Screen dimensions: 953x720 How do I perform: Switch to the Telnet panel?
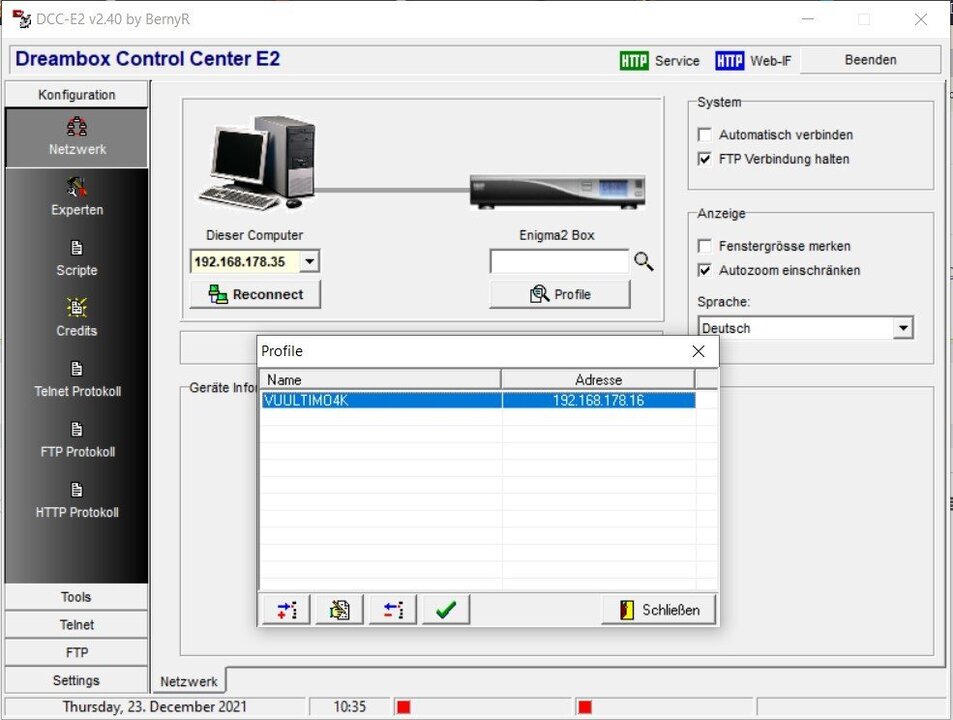pos(76,624)
